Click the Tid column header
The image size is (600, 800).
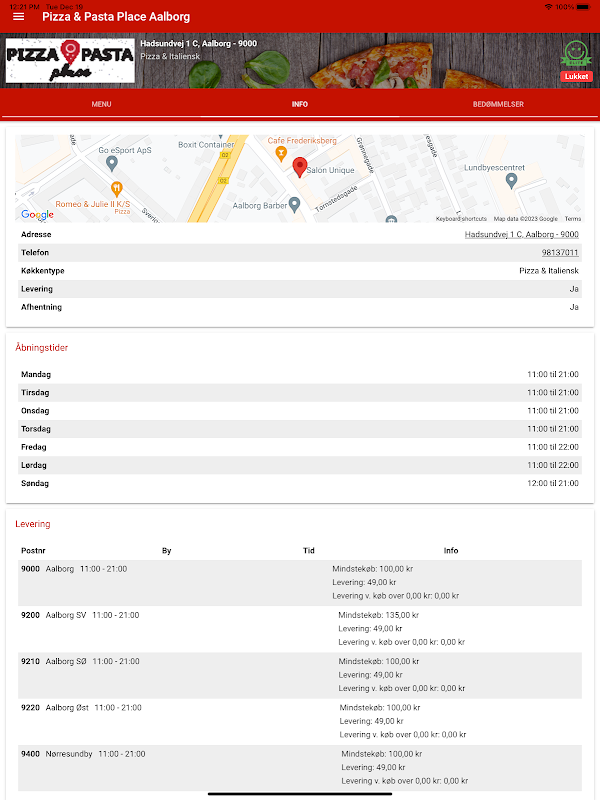tap(309, 551)
